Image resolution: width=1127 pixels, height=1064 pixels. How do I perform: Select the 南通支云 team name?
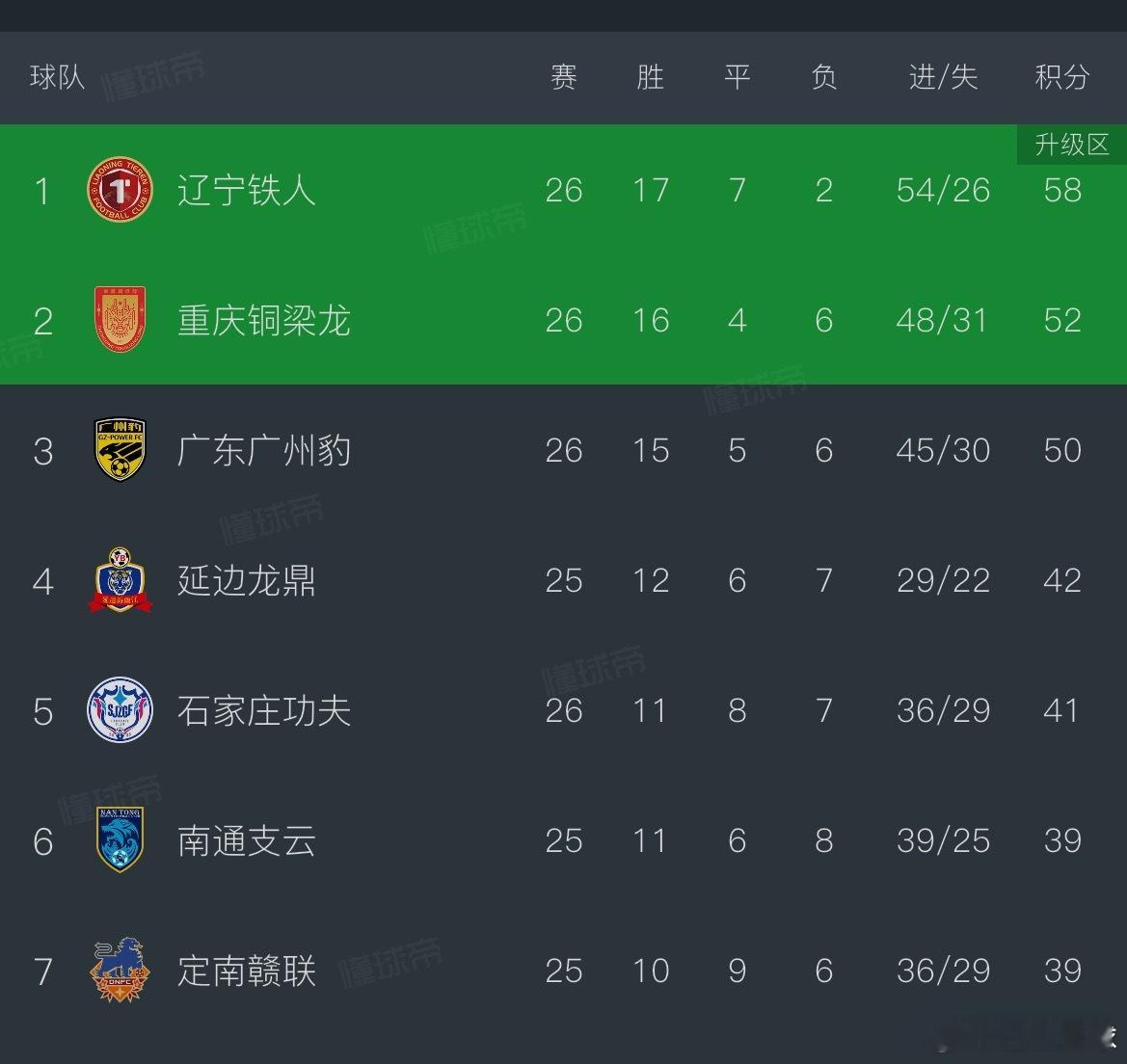coord(247,841)
